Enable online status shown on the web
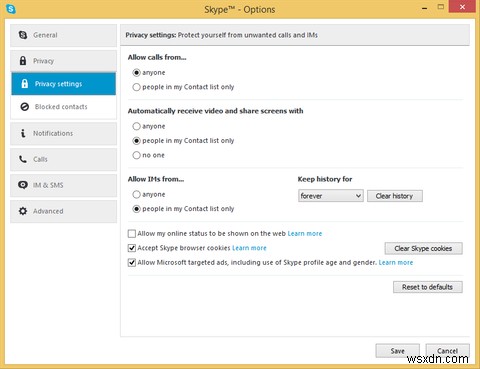 point(132,233)
